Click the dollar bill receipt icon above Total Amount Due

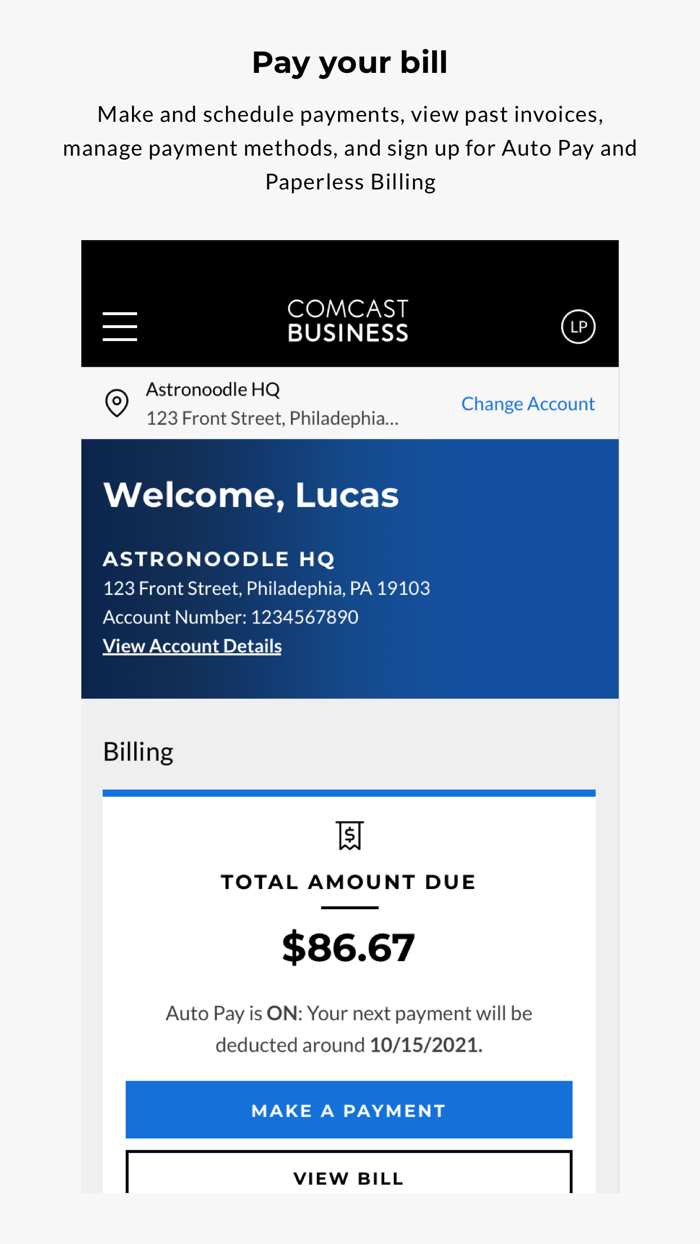click(x=348, y=835)
